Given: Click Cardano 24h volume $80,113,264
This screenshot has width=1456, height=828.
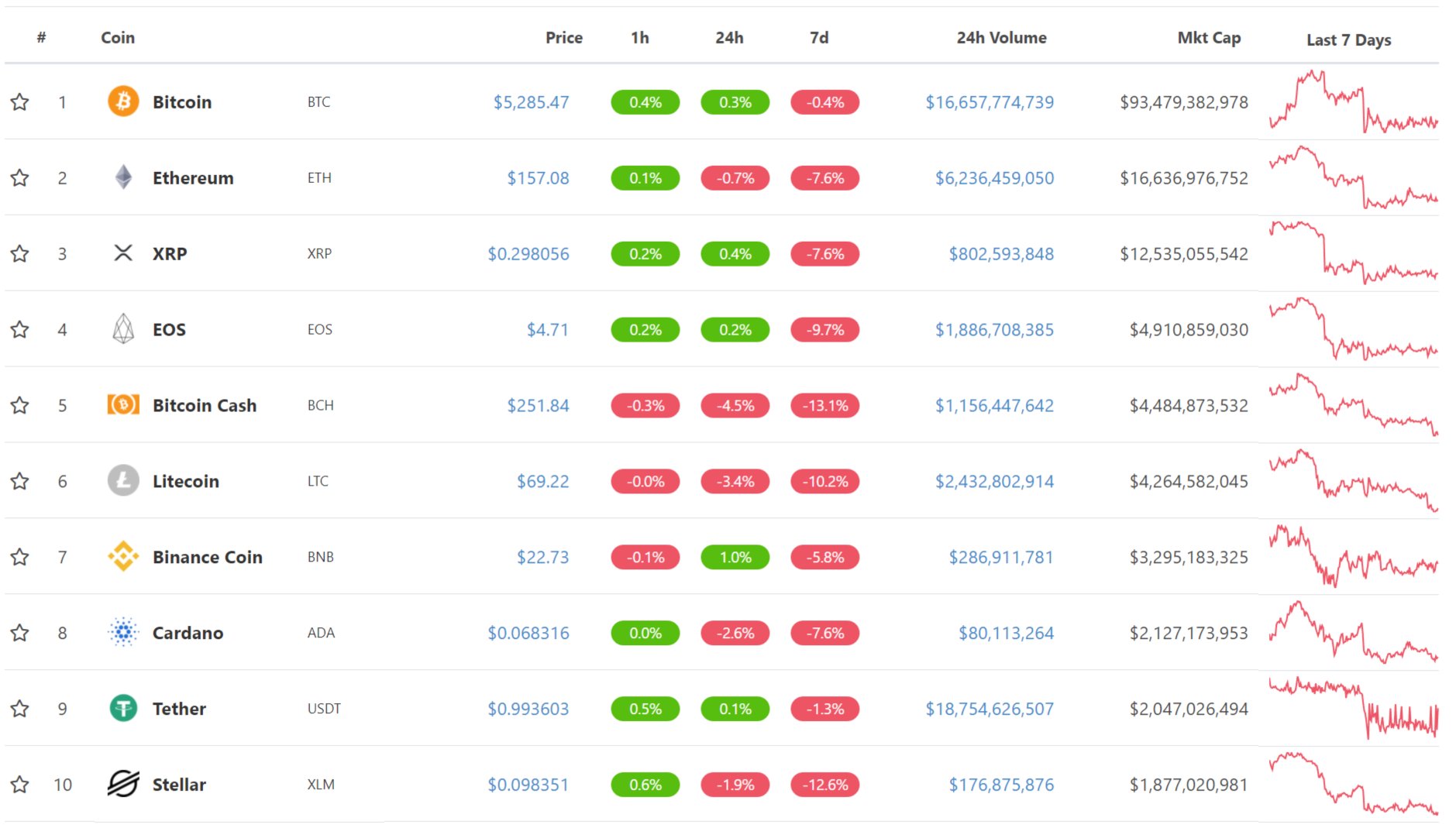Looking at the screenshot, I should [1006, 633].
